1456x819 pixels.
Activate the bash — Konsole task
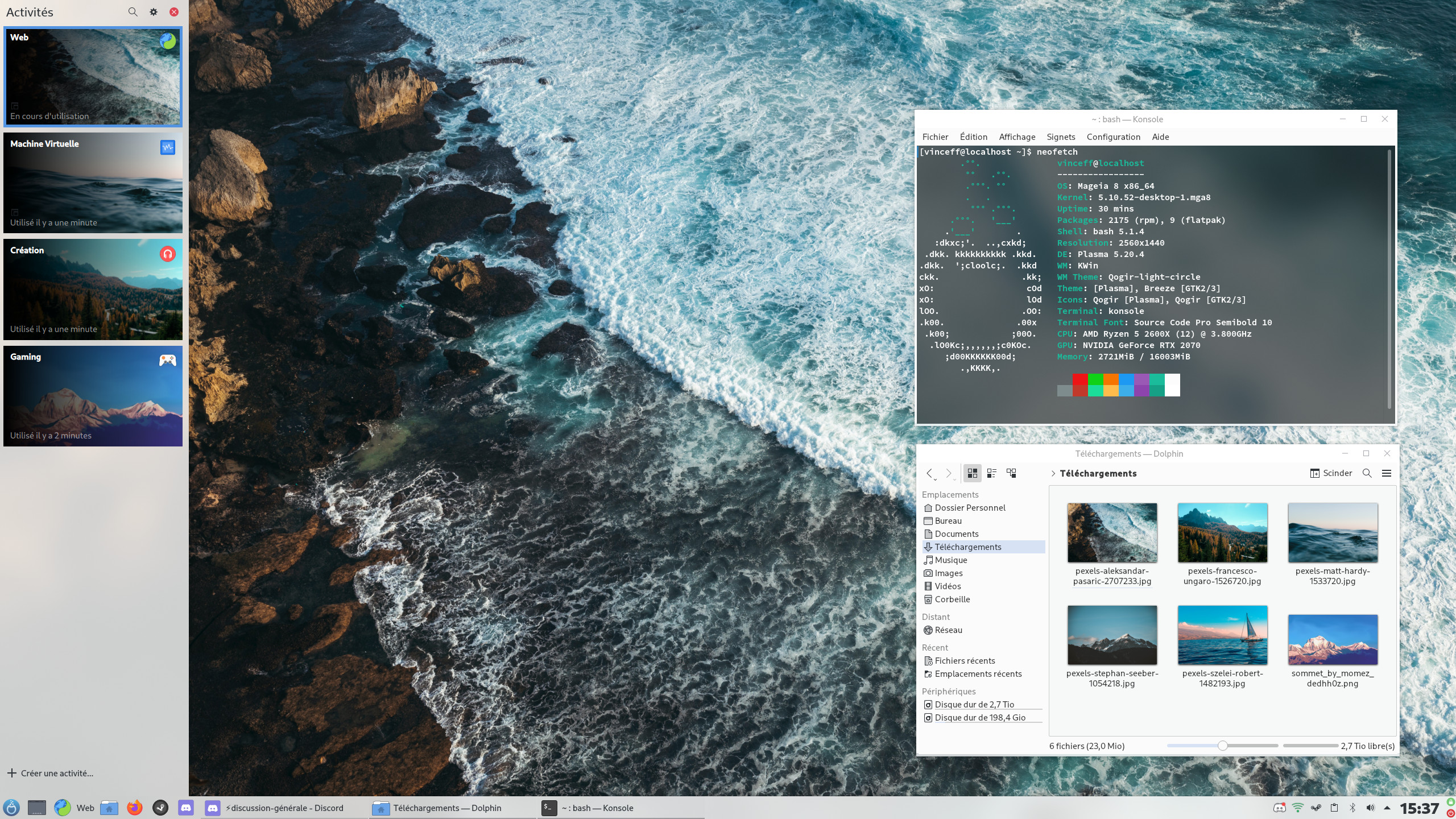pyautogui.click(x=620, y=808)
